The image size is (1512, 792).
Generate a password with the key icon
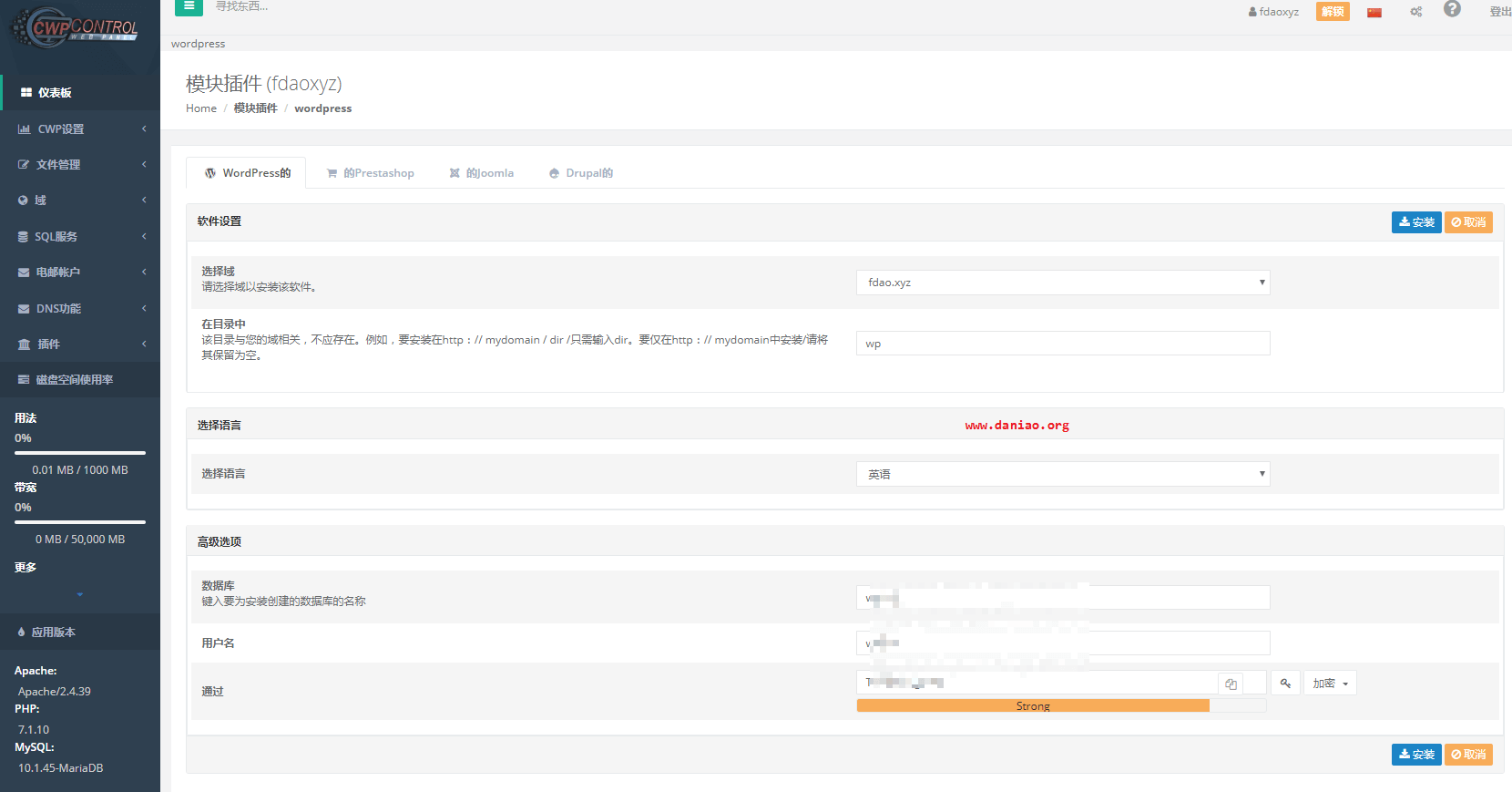click(1285, 684)
